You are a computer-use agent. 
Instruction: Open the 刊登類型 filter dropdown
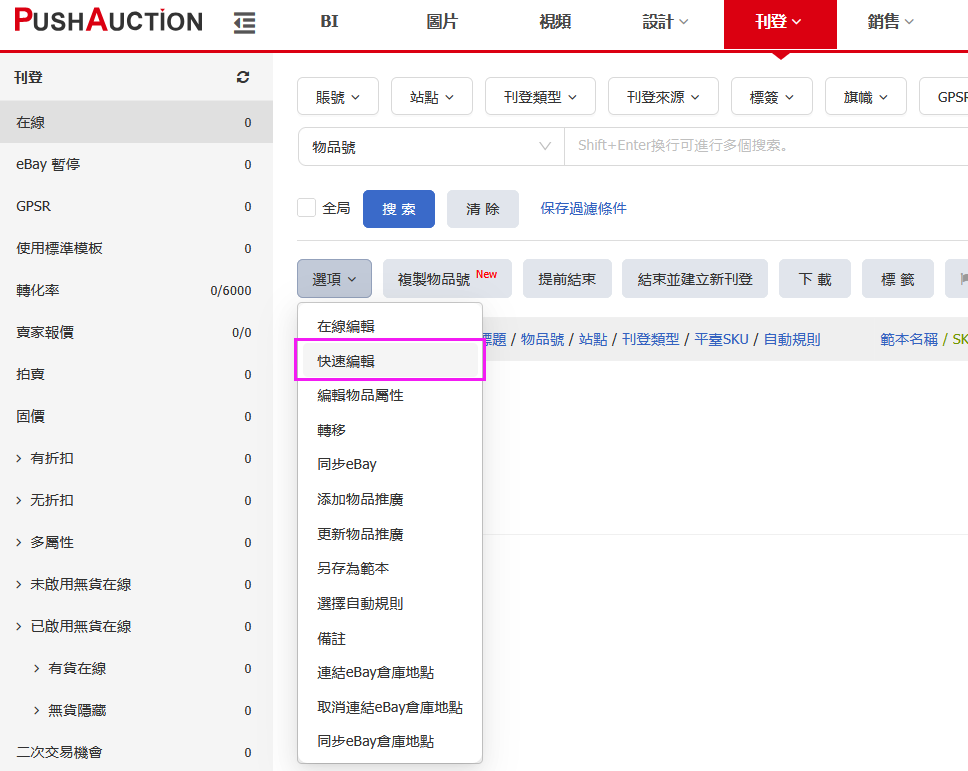(540, 96)
